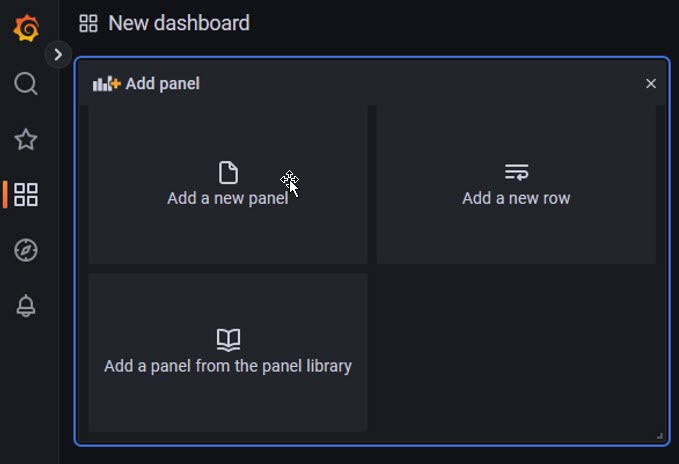
Task: Click the Add panel chart icon
Action: (106, 84)
